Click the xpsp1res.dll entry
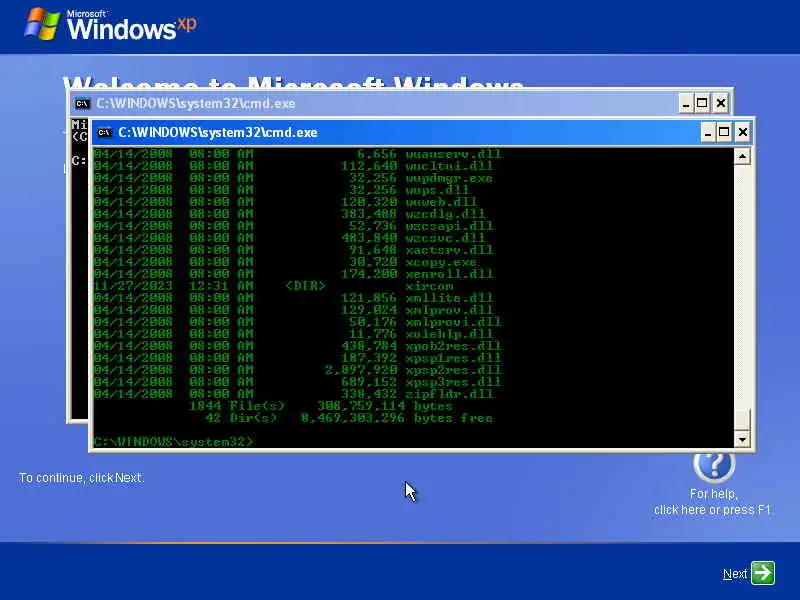 453,358
